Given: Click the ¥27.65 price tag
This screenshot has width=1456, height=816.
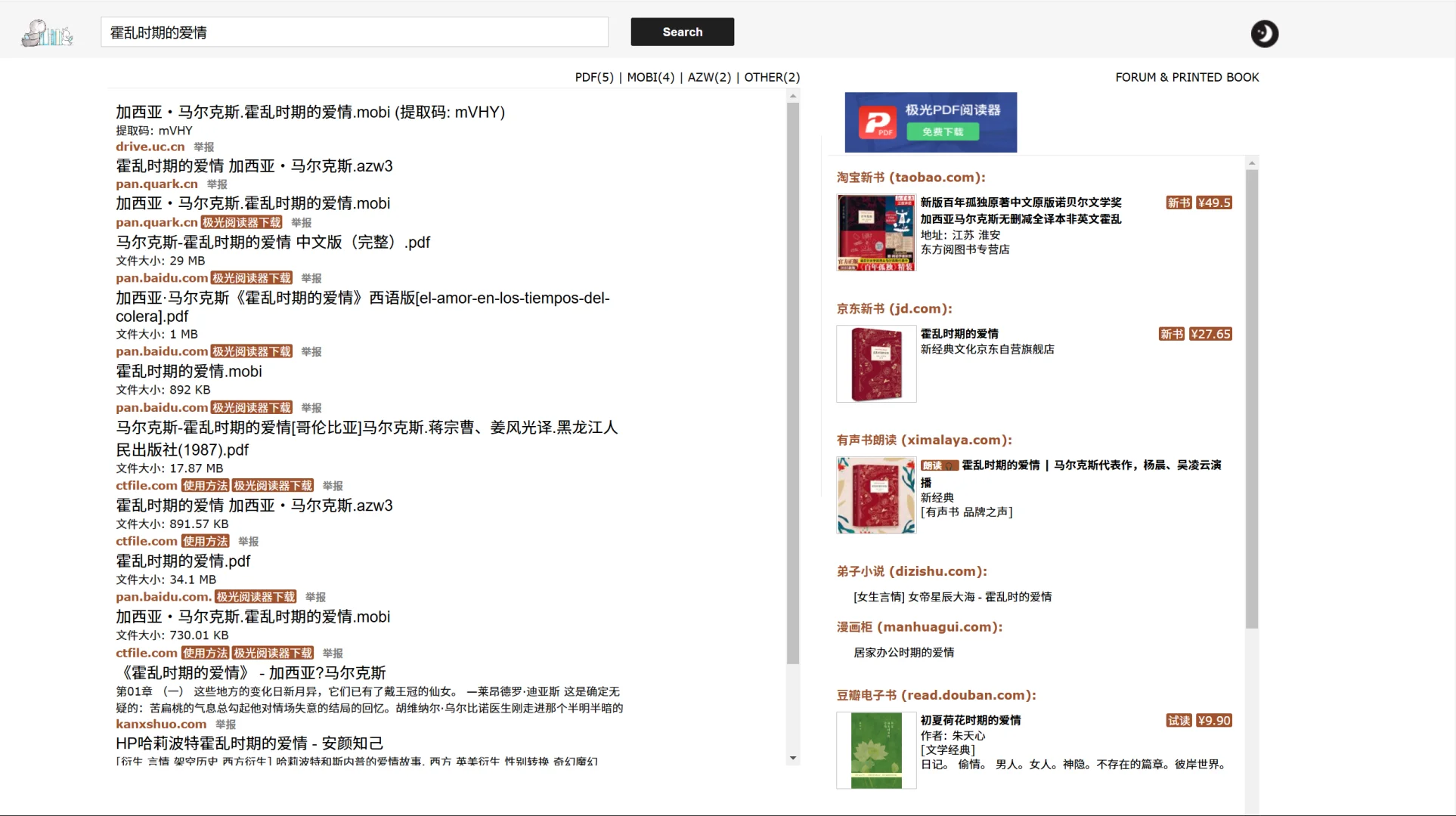Looking at the screenshot, I should click(1210, 334).
